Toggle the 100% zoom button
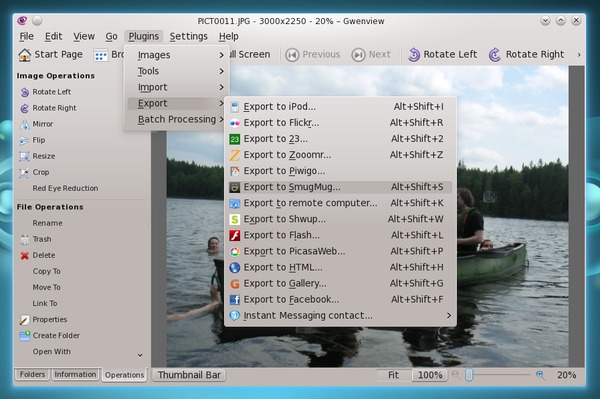Viewport: 600px width, 399px height. click(x=430, y=375)
